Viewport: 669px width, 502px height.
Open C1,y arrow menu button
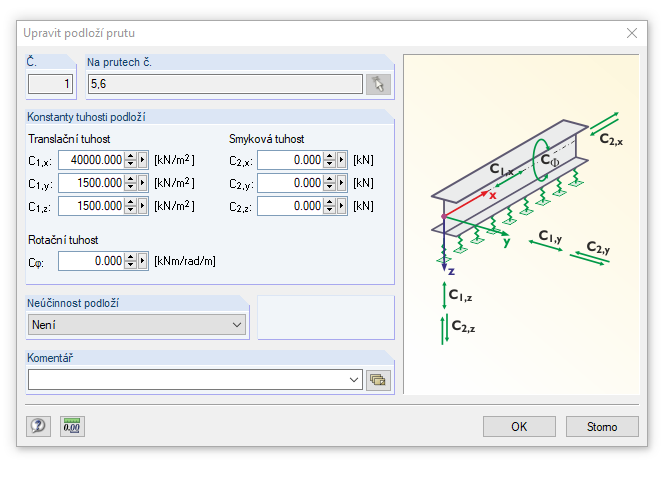143,183
